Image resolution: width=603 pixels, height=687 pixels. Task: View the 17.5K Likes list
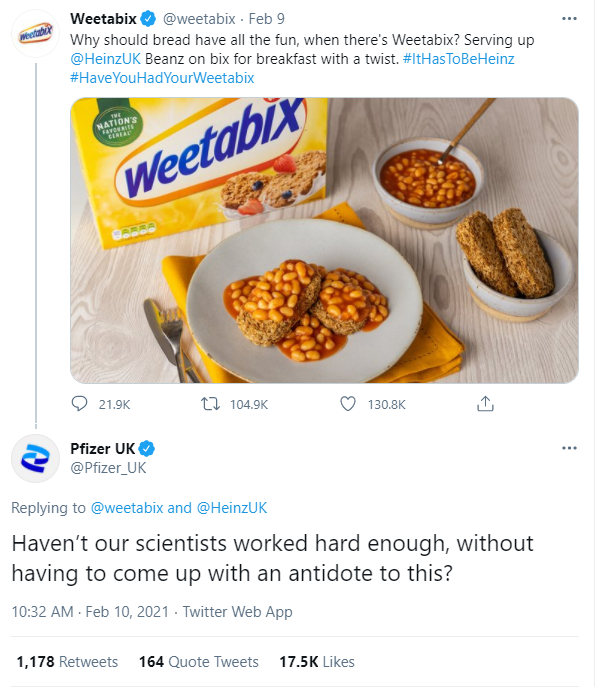[x=317, y=662]
